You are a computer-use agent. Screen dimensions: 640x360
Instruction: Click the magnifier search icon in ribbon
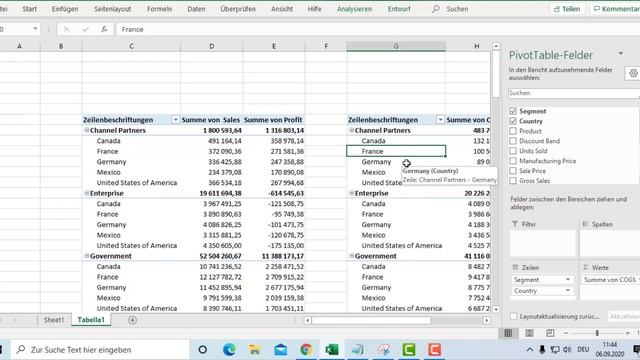tap(436, 9)
